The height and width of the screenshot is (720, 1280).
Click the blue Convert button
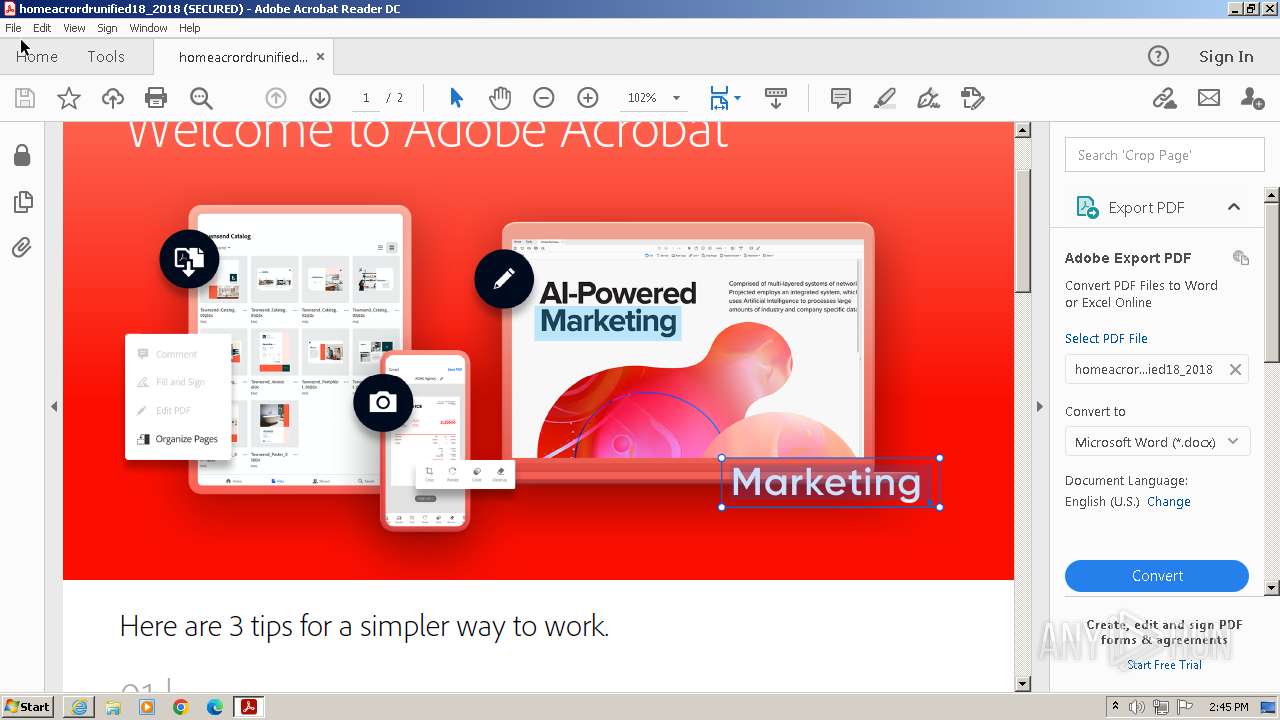click(1157, 576)
